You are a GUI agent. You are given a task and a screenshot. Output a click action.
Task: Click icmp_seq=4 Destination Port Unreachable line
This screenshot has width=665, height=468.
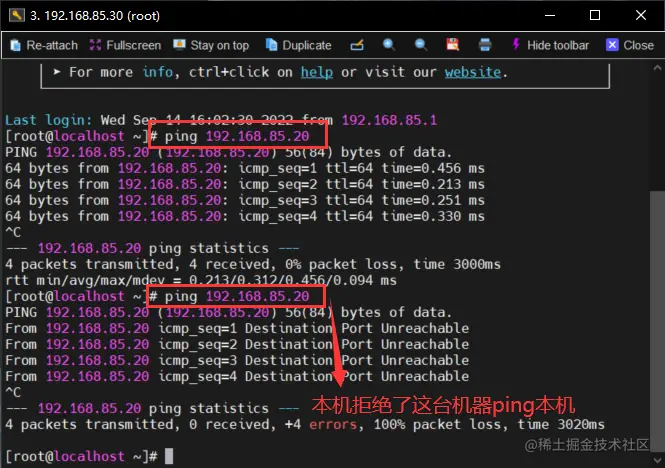click(237, 376)
